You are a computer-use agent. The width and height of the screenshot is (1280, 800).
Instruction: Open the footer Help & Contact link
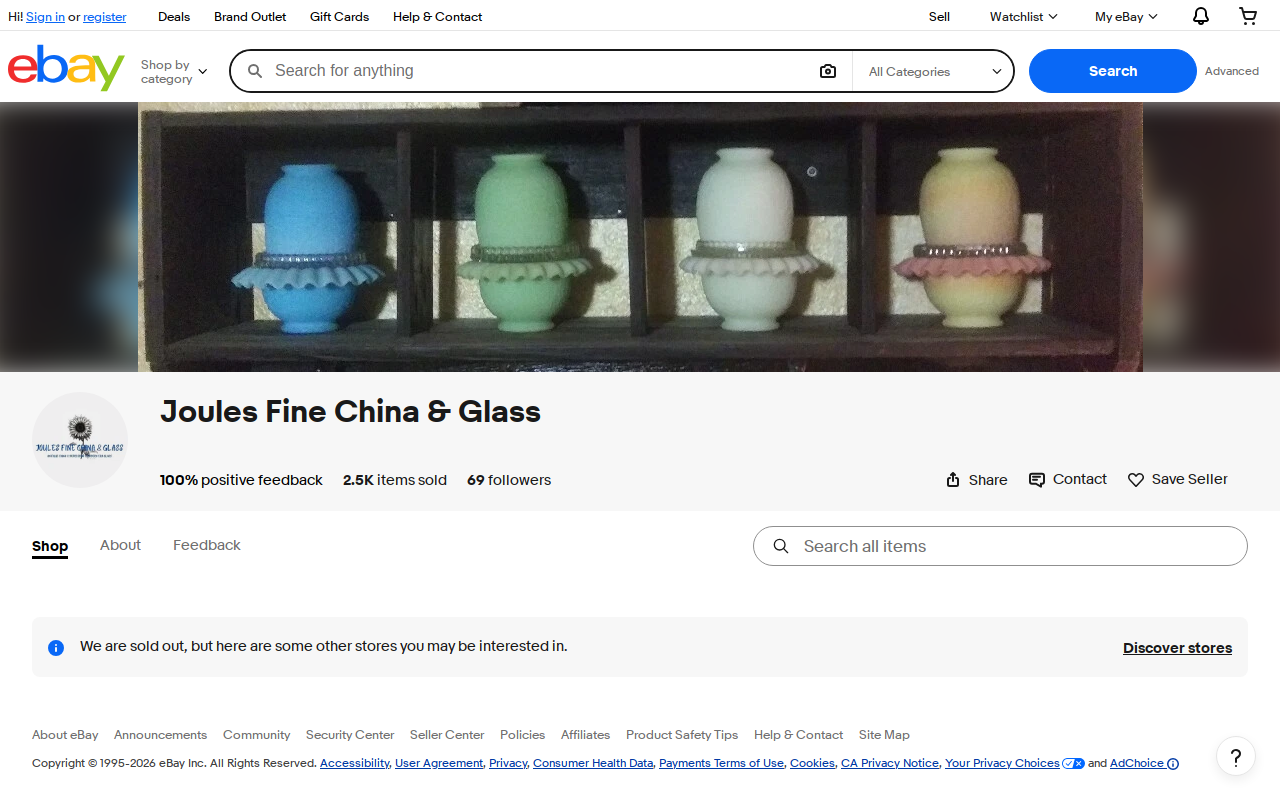(798, 735)
